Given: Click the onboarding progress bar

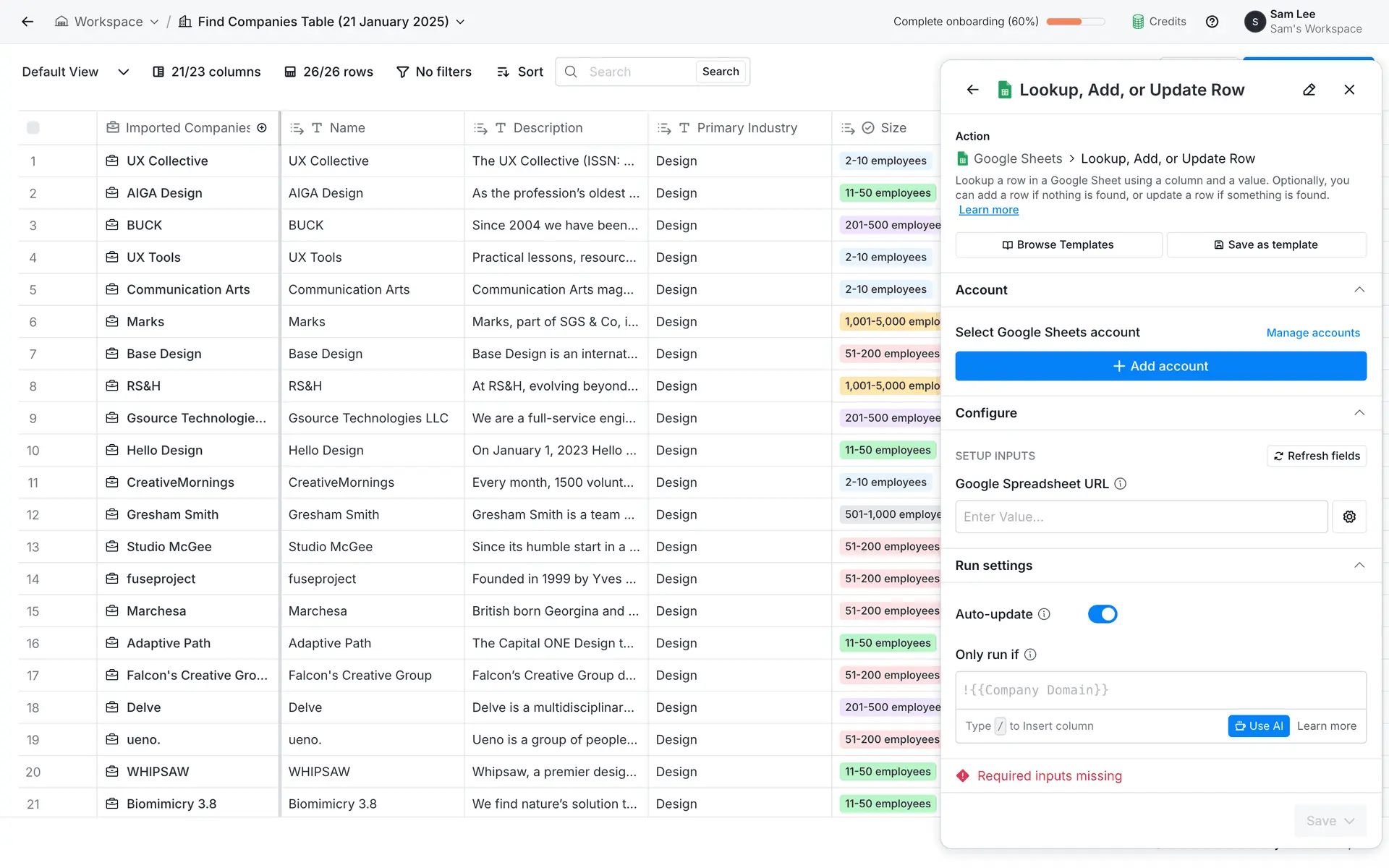Looking at the screenshot, I should point(1075,22).
